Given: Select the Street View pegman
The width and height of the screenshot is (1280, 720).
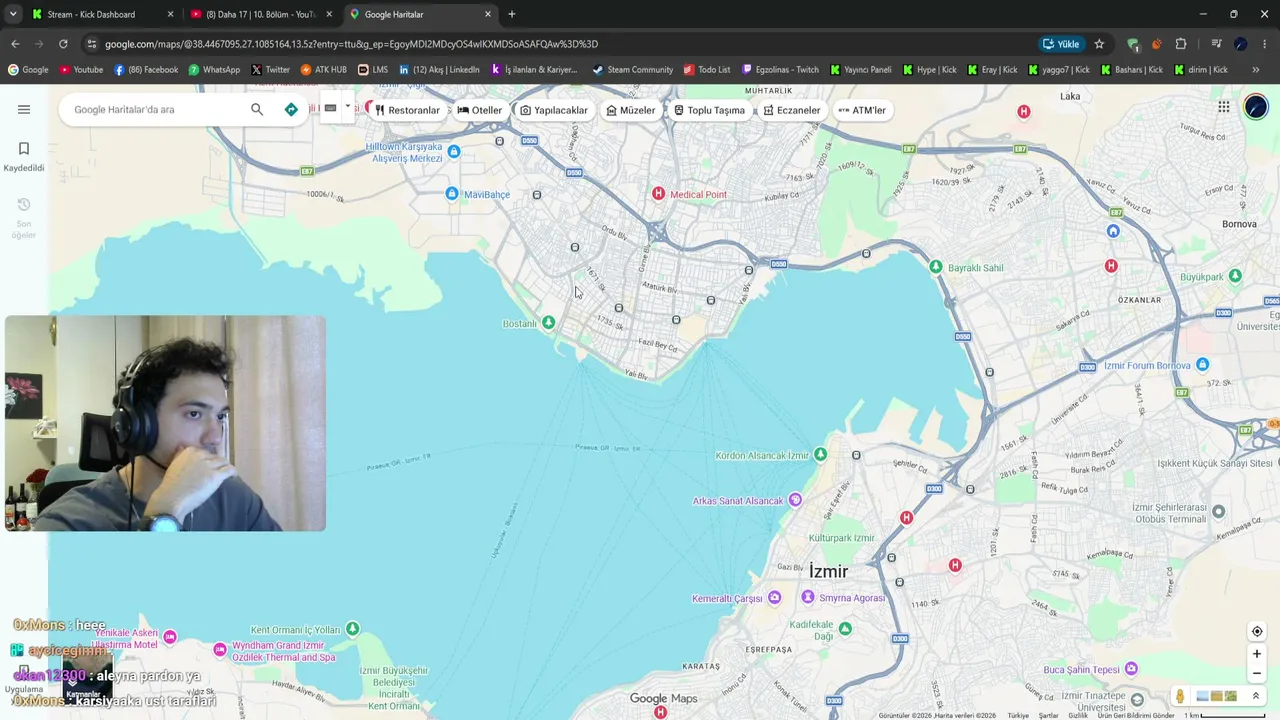Looking at the screenshot, I should (1180, 696).
